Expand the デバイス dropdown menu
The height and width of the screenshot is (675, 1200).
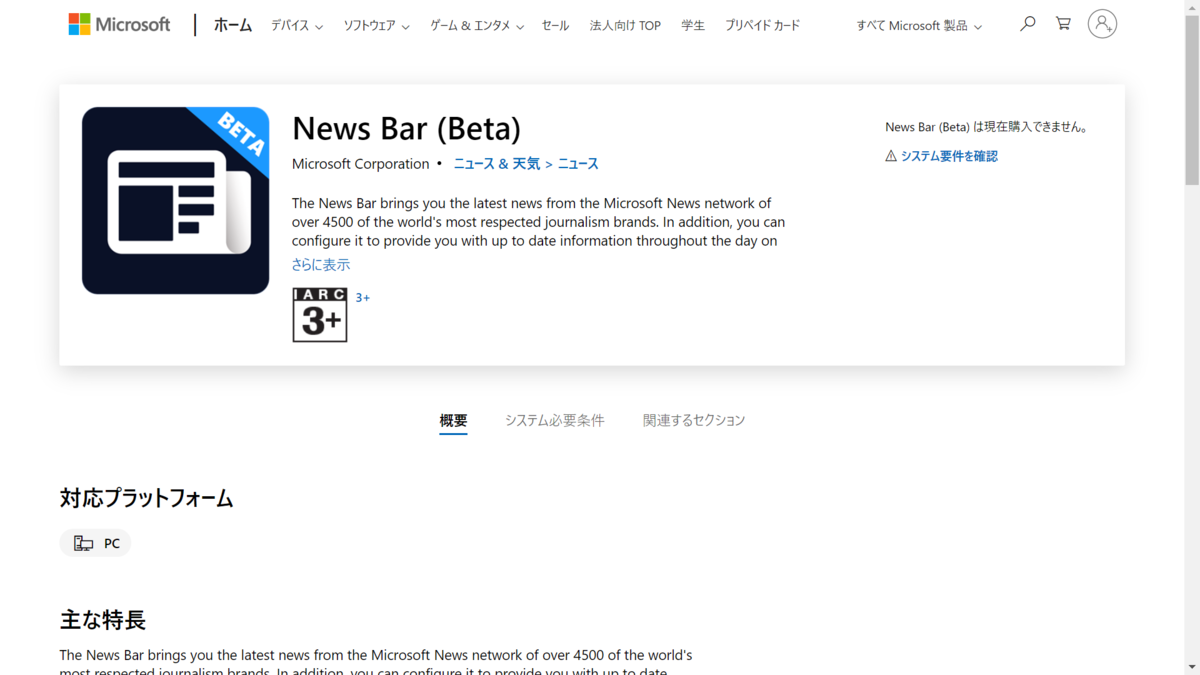click(x=296, y=26)
